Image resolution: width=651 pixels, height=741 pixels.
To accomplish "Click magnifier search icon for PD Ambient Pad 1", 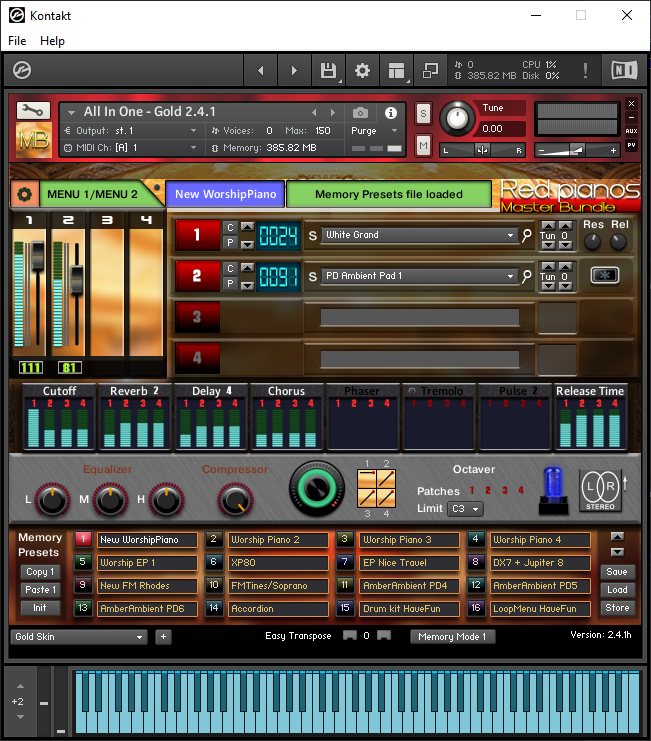I will (x=527, y=276).
